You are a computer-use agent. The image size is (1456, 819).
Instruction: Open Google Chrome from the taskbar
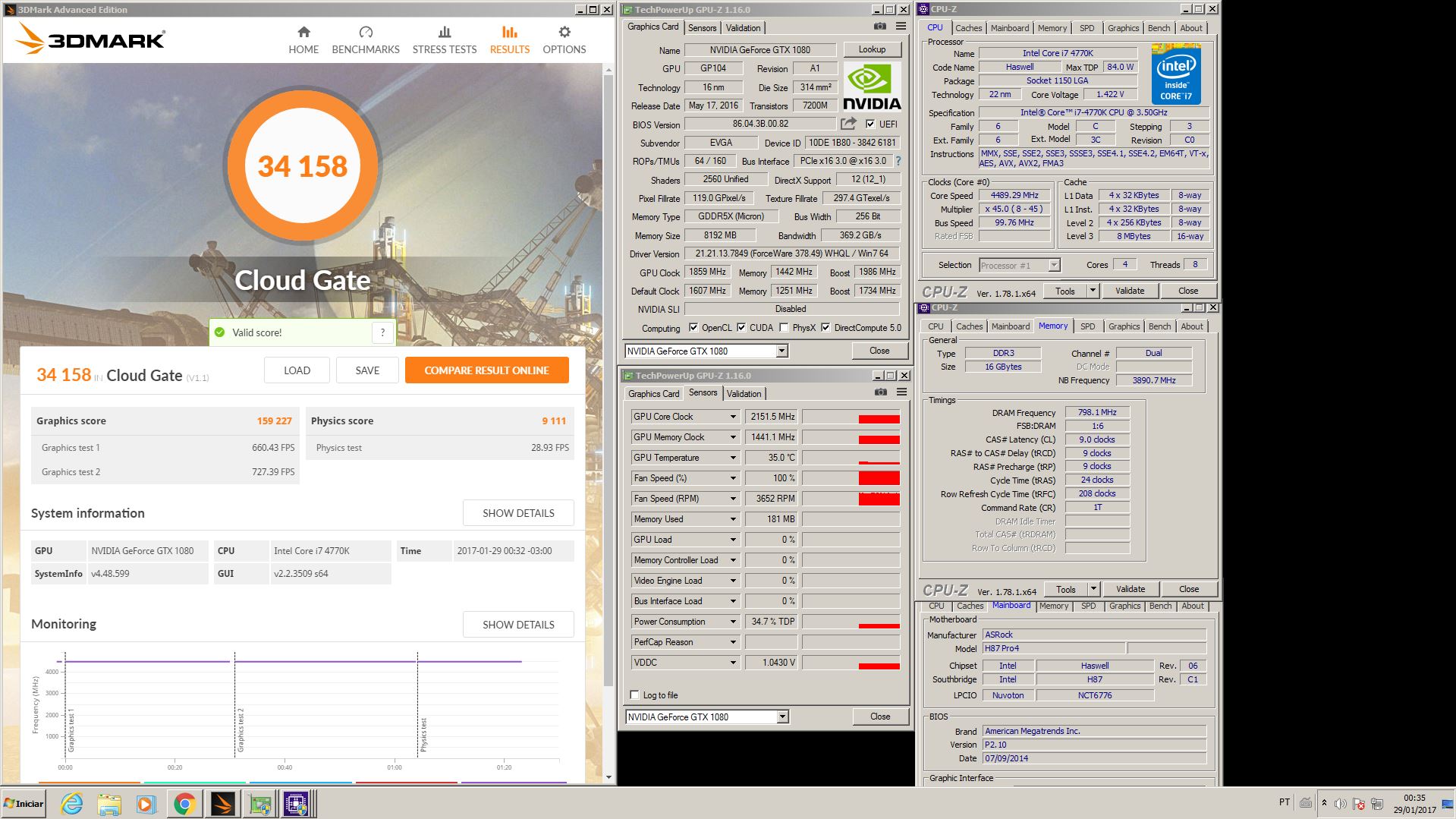[184, 804]
